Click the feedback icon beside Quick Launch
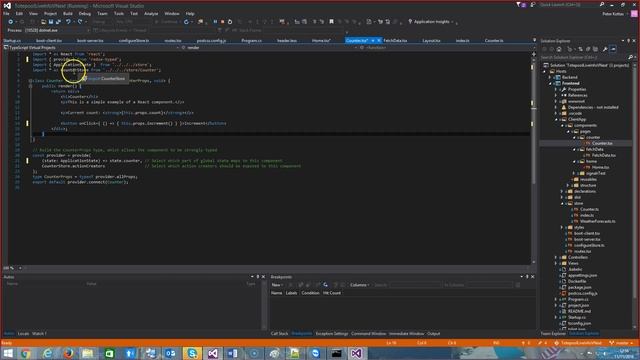Image resolution: width=640 pixels, height=360 pixels. point(533,5)
